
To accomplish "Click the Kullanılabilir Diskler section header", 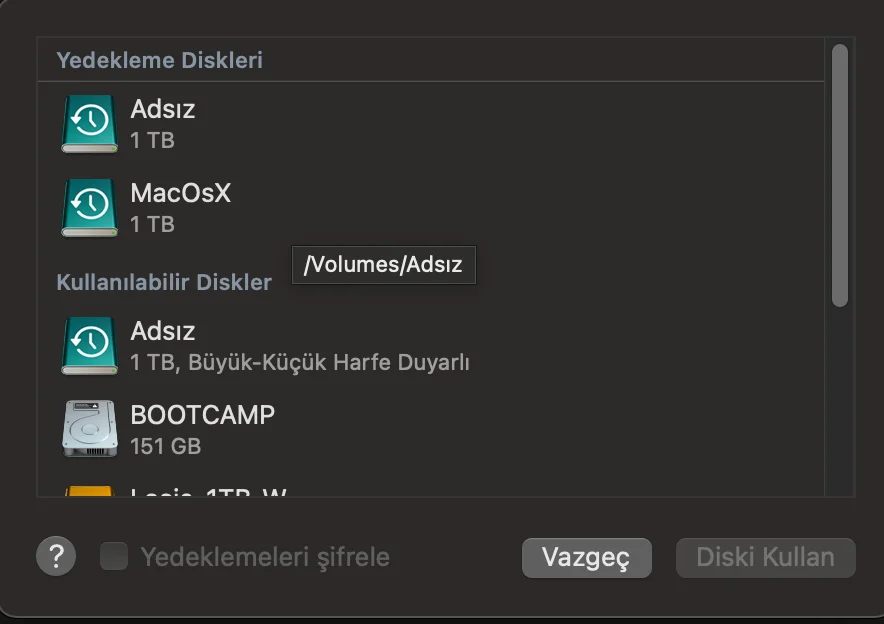I will (164, 282).
